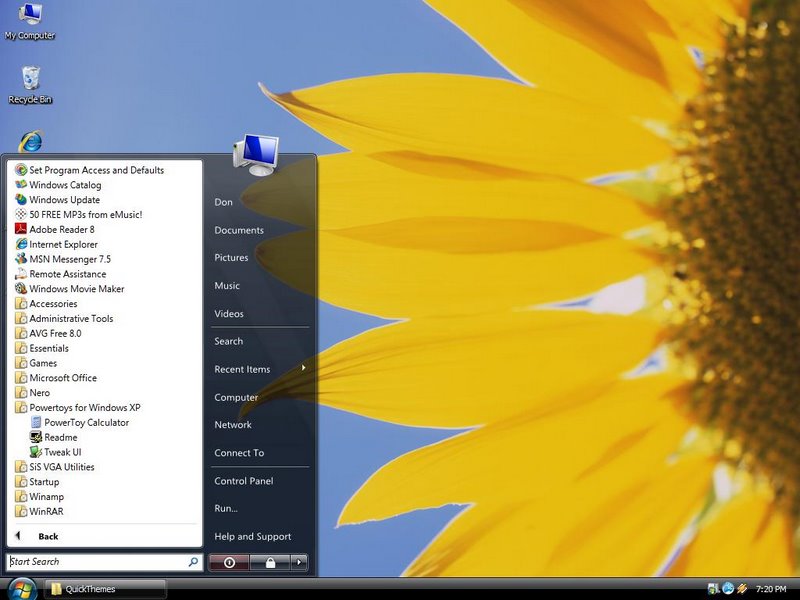The image size is (800, 600).
Task: Collapse the Powertoys for Windows XP folder
Action: [78, 407]
